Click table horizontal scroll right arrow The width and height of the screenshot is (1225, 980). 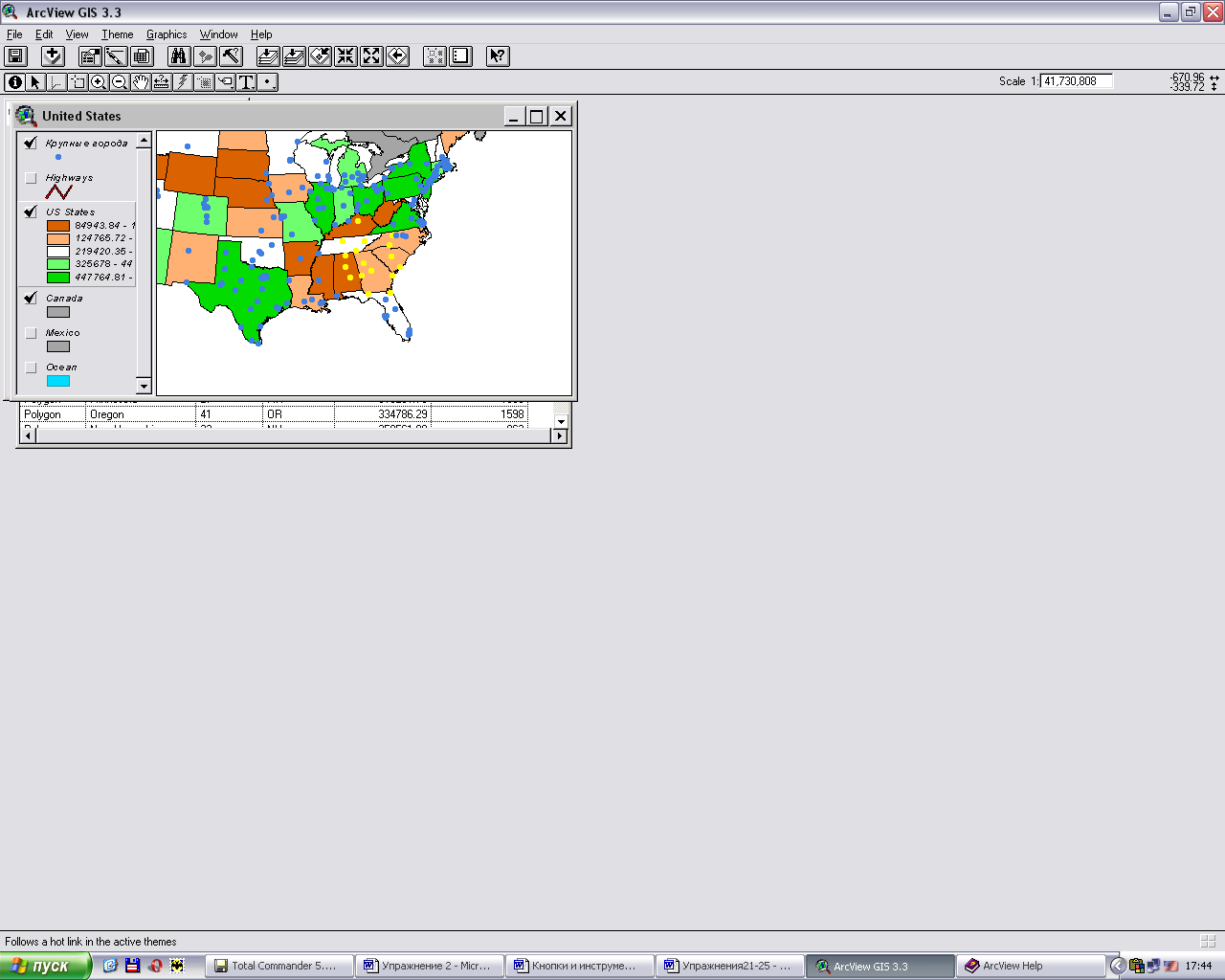[x=560, y=435]
